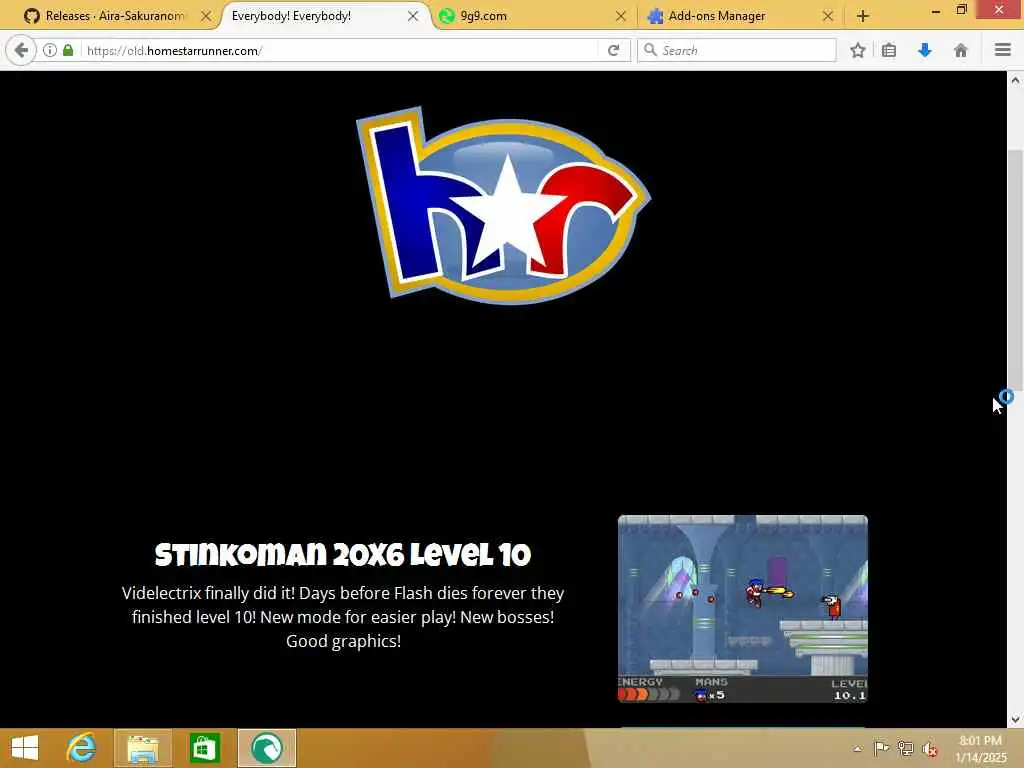The image size is (1024, 768).
Task: Go back using the browser back arrow
Action: tap(21, 50)
